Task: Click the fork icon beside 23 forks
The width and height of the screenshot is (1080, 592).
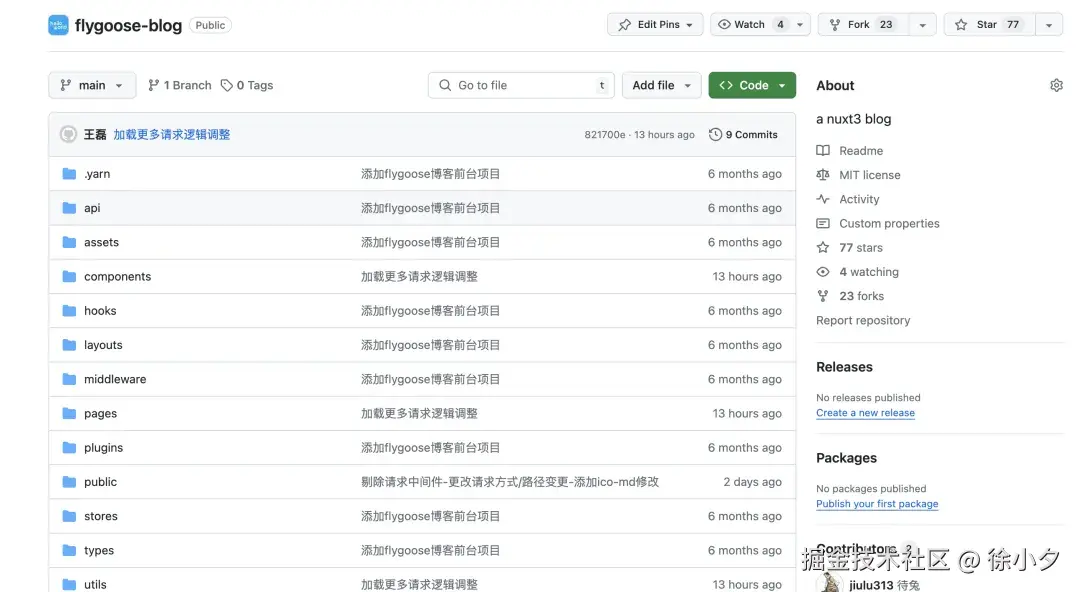Action: coord(822,296)
